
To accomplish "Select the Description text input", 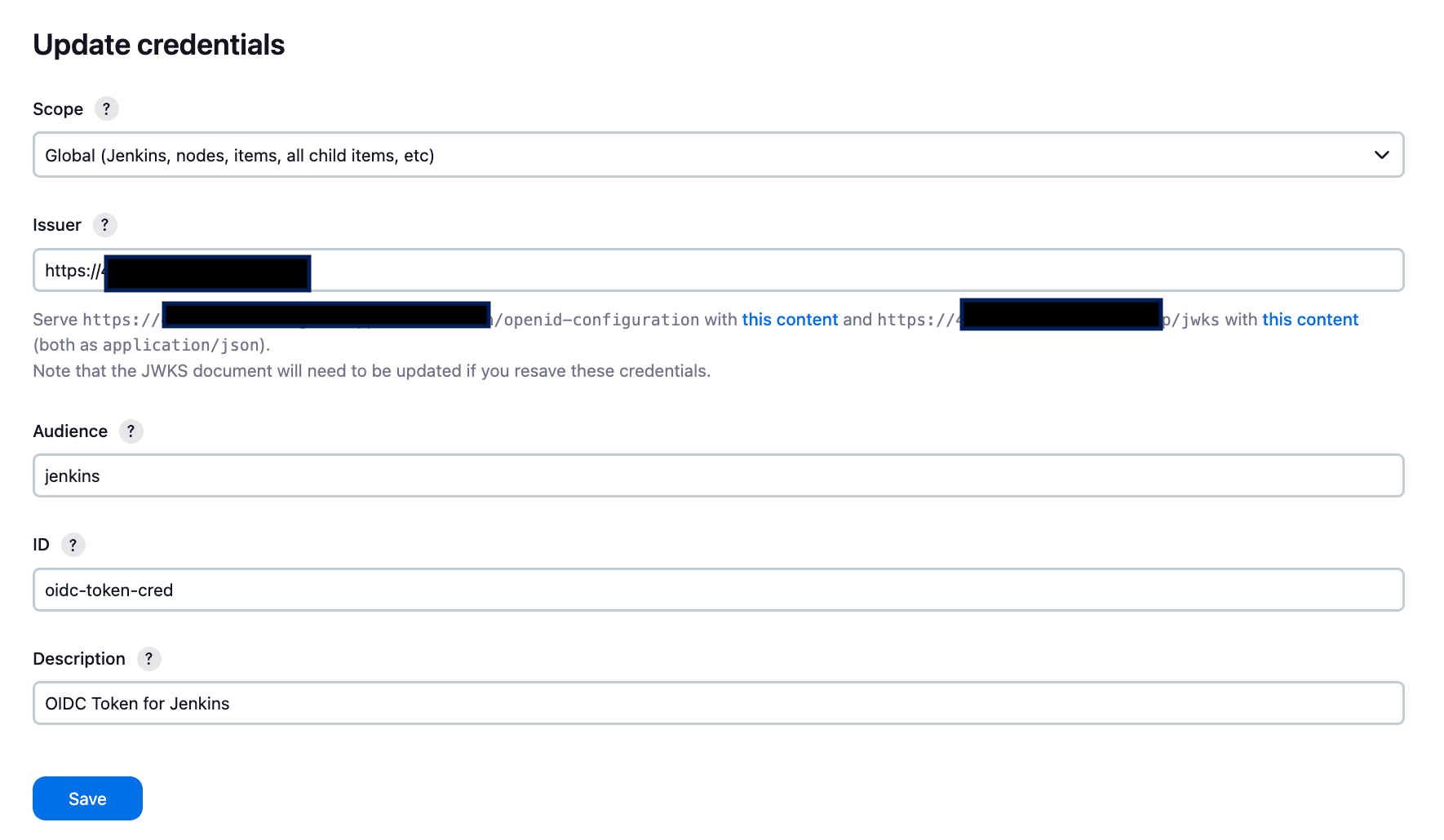I will click(718, 704).
